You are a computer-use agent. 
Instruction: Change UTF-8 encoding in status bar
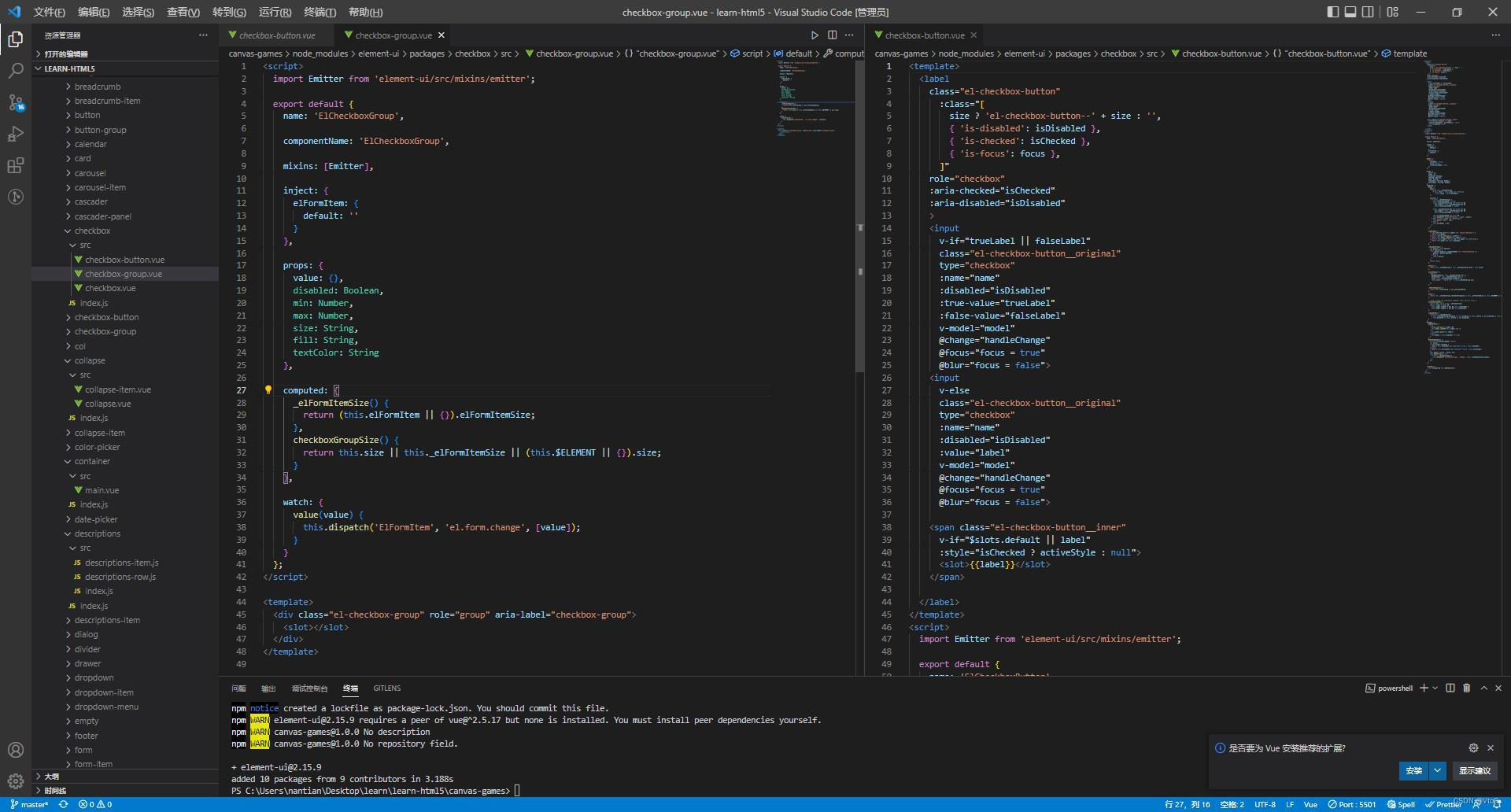coord(1265,804)
